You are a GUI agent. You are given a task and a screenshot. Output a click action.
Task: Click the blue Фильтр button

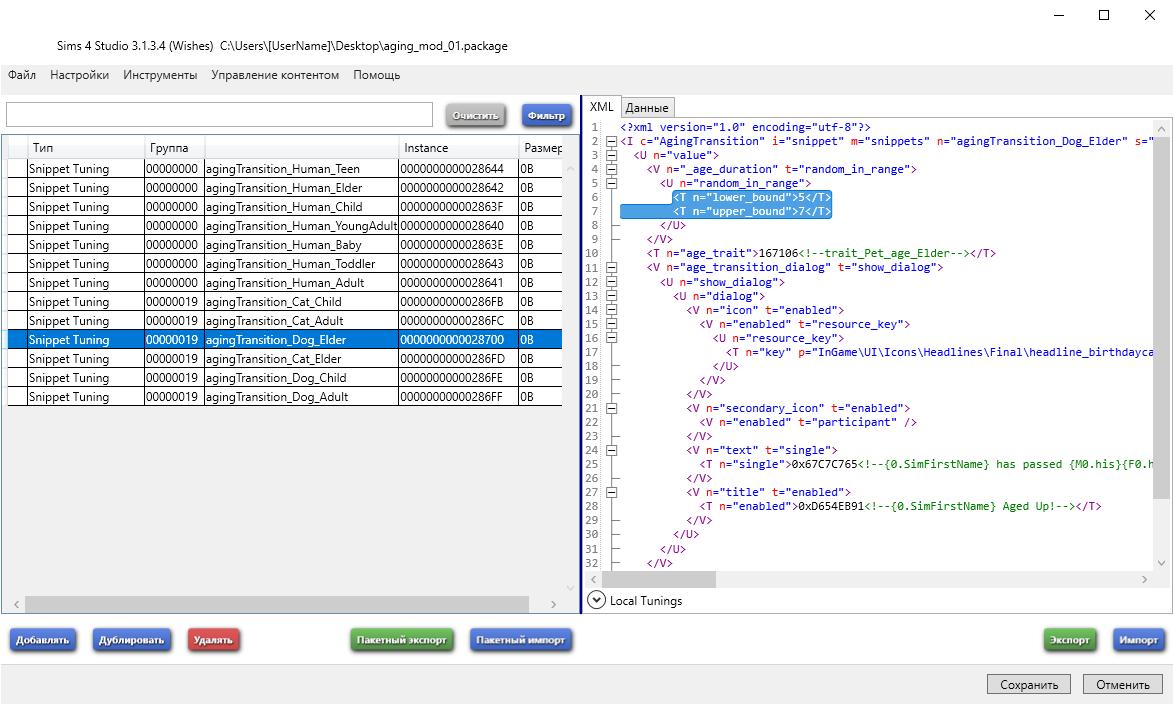pyautogui.click(x=546, y=115)
